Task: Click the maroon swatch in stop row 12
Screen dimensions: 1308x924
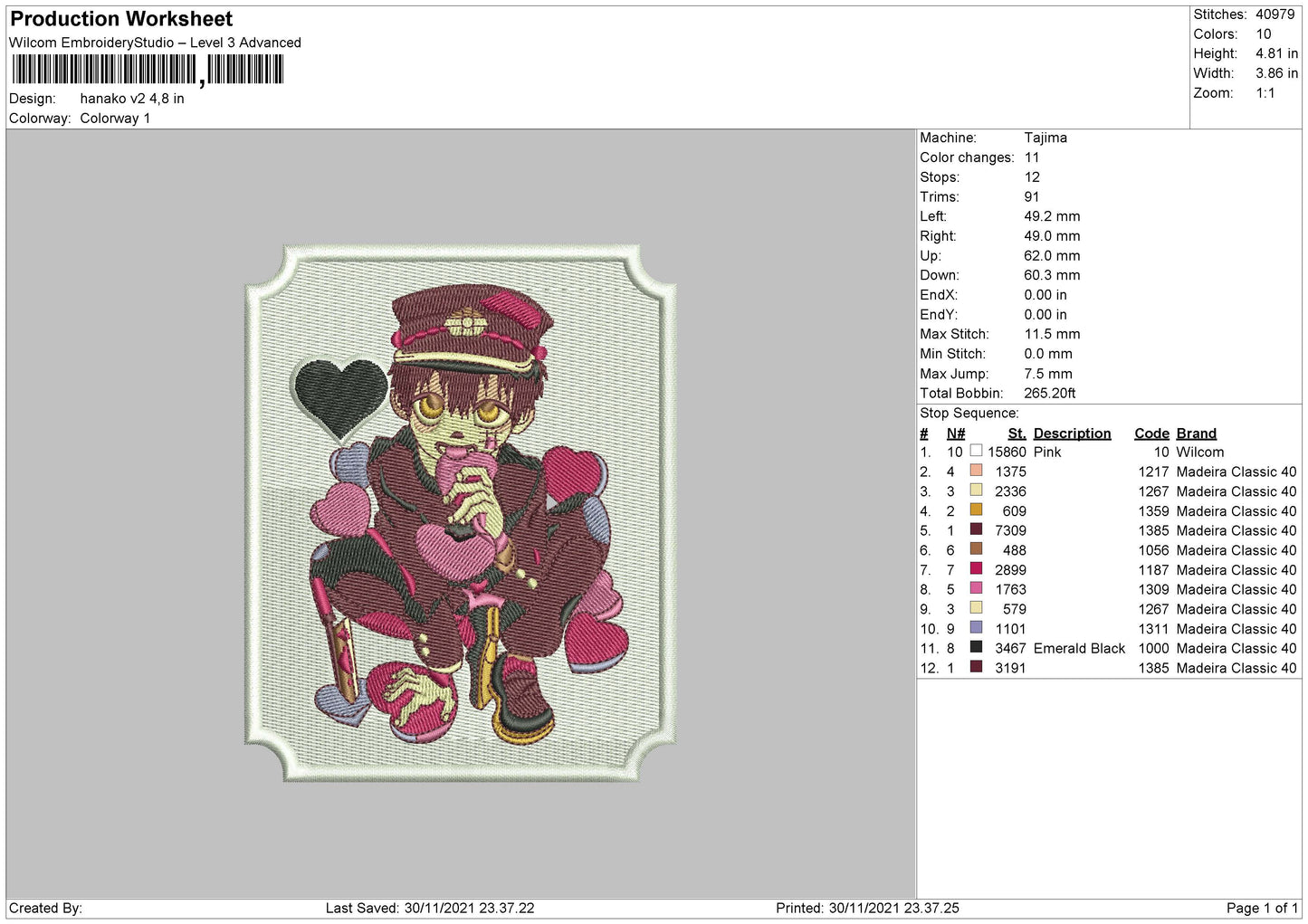Action: click(x=976, y=667)
